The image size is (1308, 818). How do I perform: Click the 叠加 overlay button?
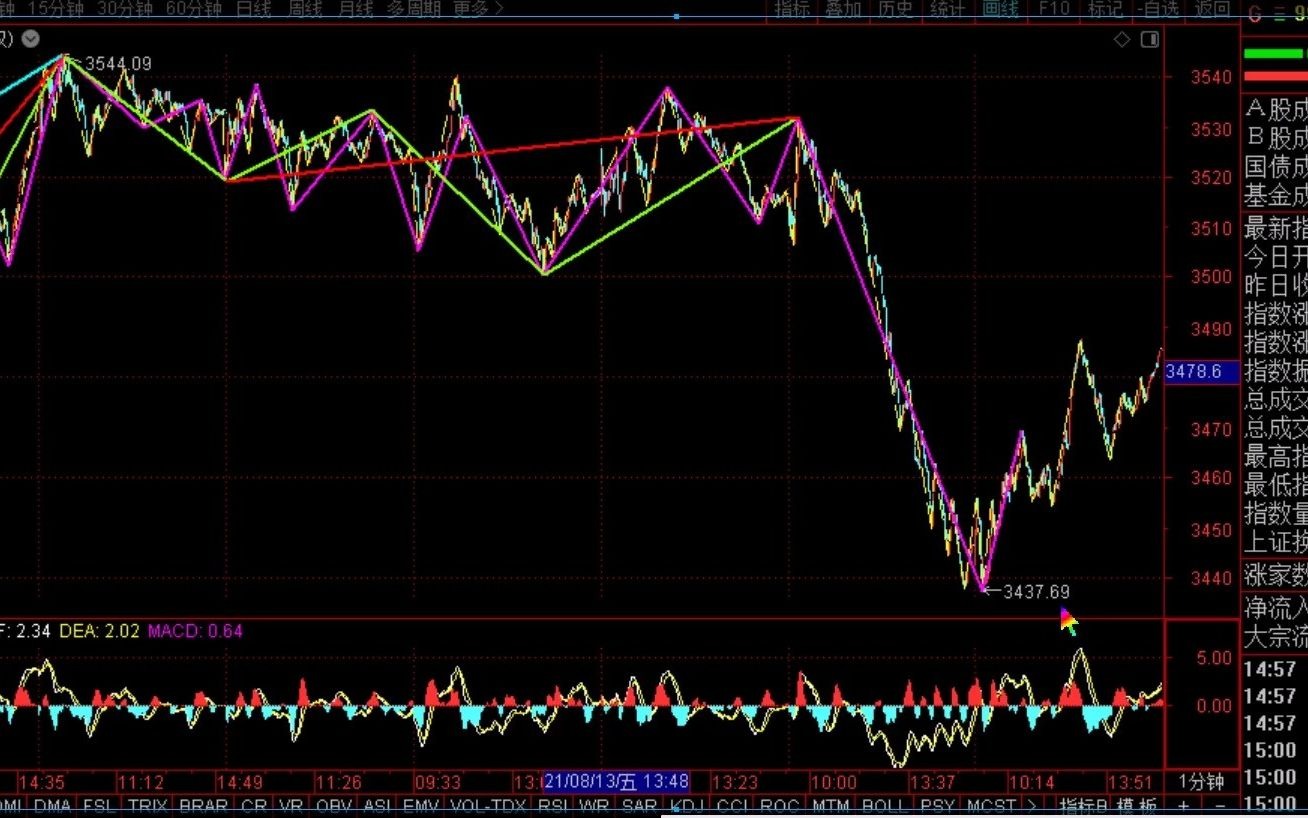tap(844, 9)
